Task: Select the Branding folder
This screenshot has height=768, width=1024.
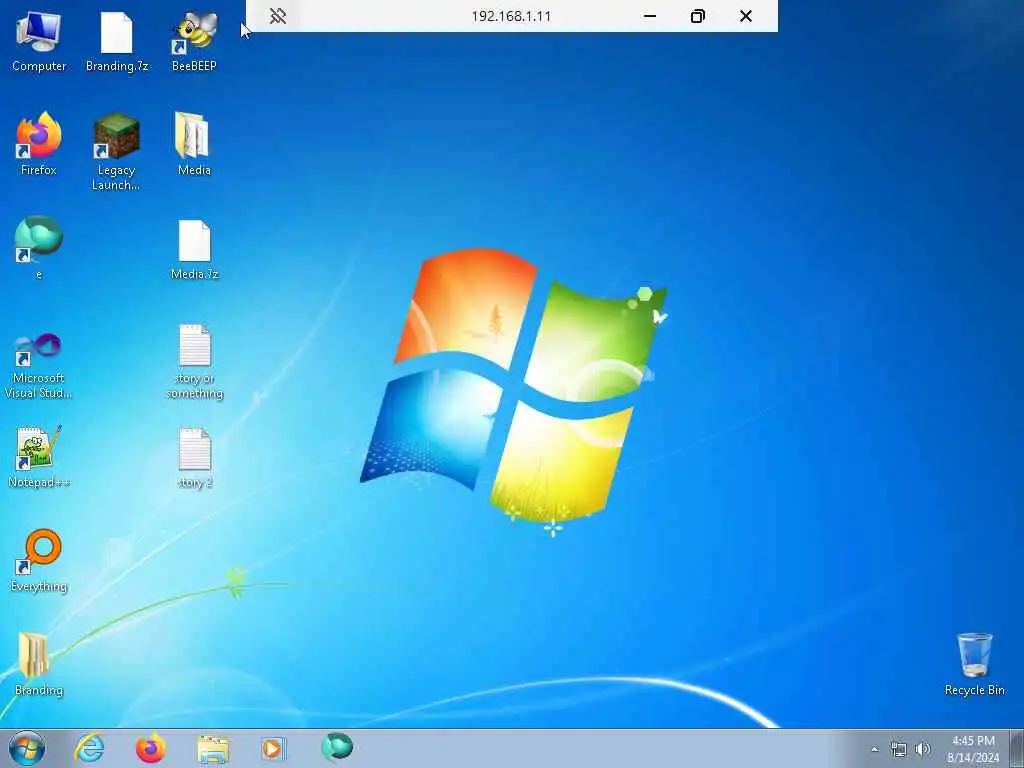Action: pos(39,665)
